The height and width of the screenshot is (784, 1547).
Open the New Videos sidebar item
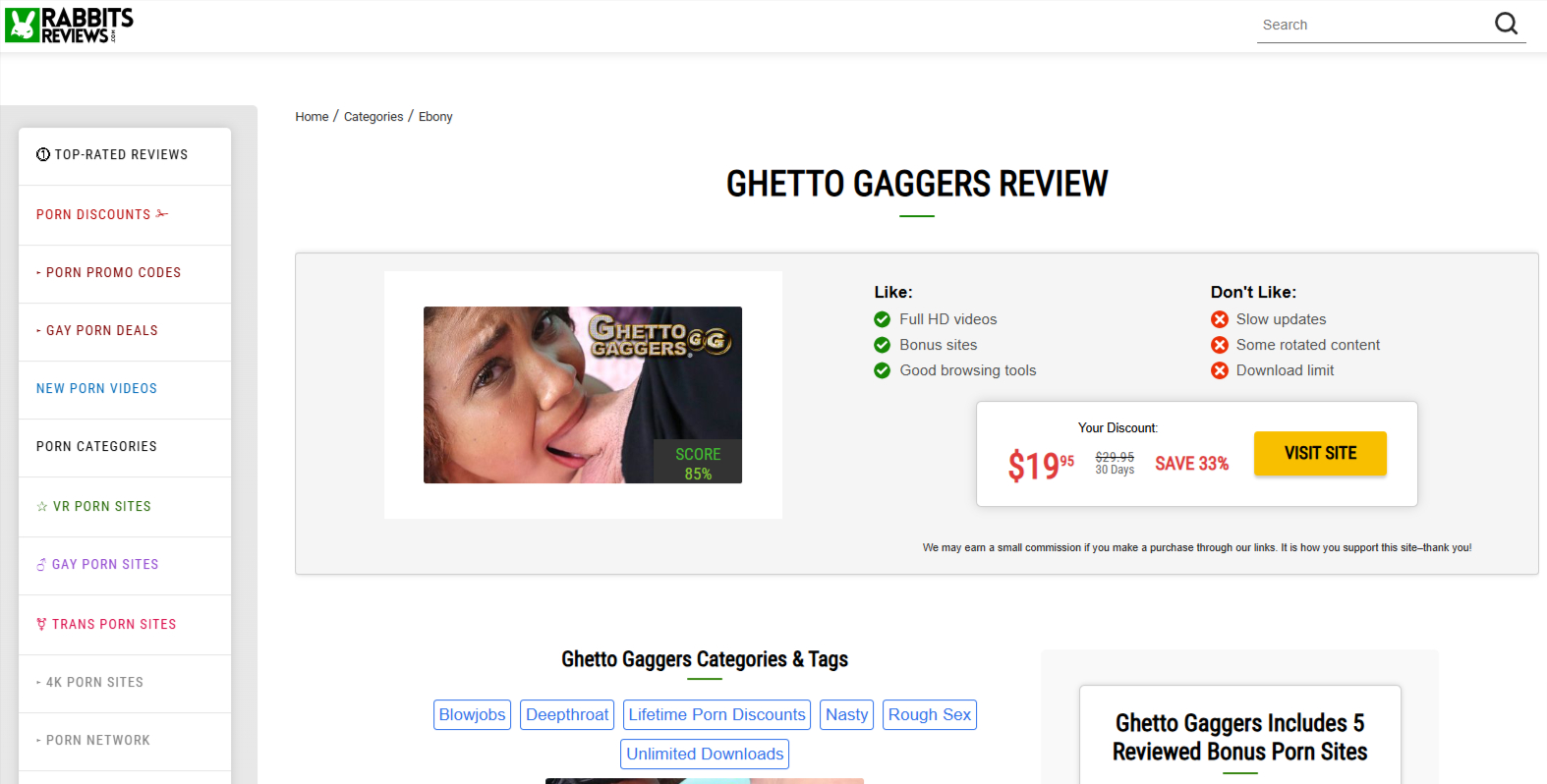coord(125,389)
